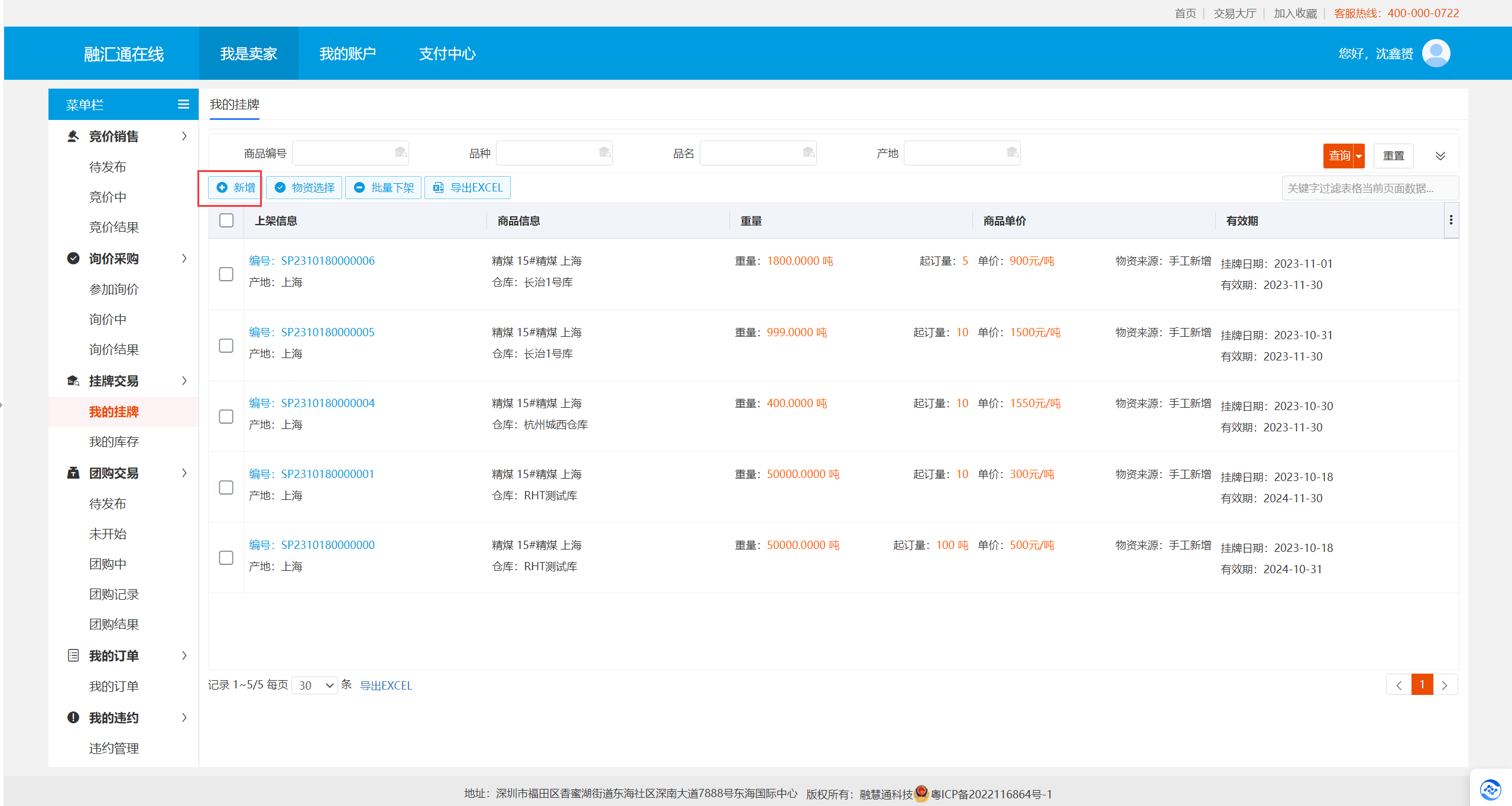Collapse 团购交易 menu section
Viewport: 1512px width, 806px height.
point(184,473)
